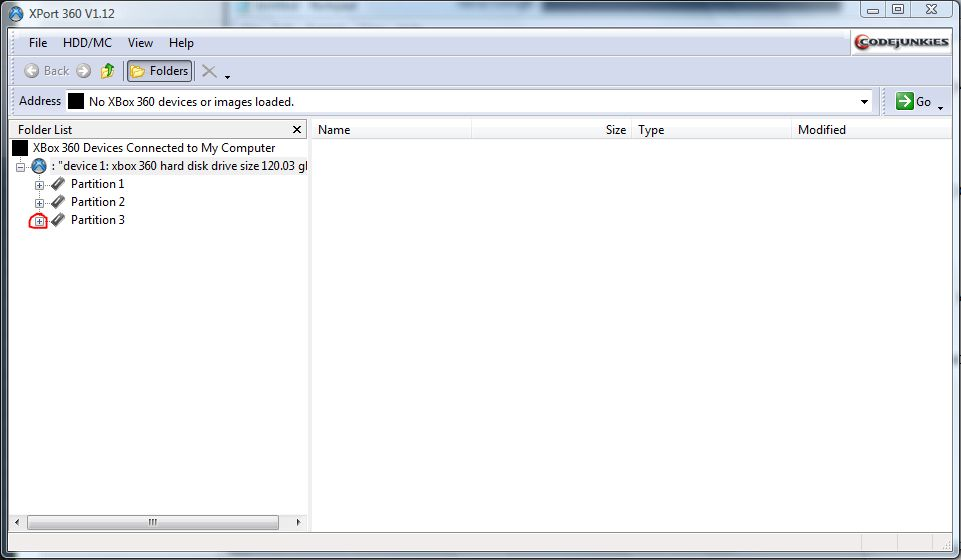961x560 pixels.
Task: Select XBox 360 Devices Connected root node
Action: tap(154, 148)
